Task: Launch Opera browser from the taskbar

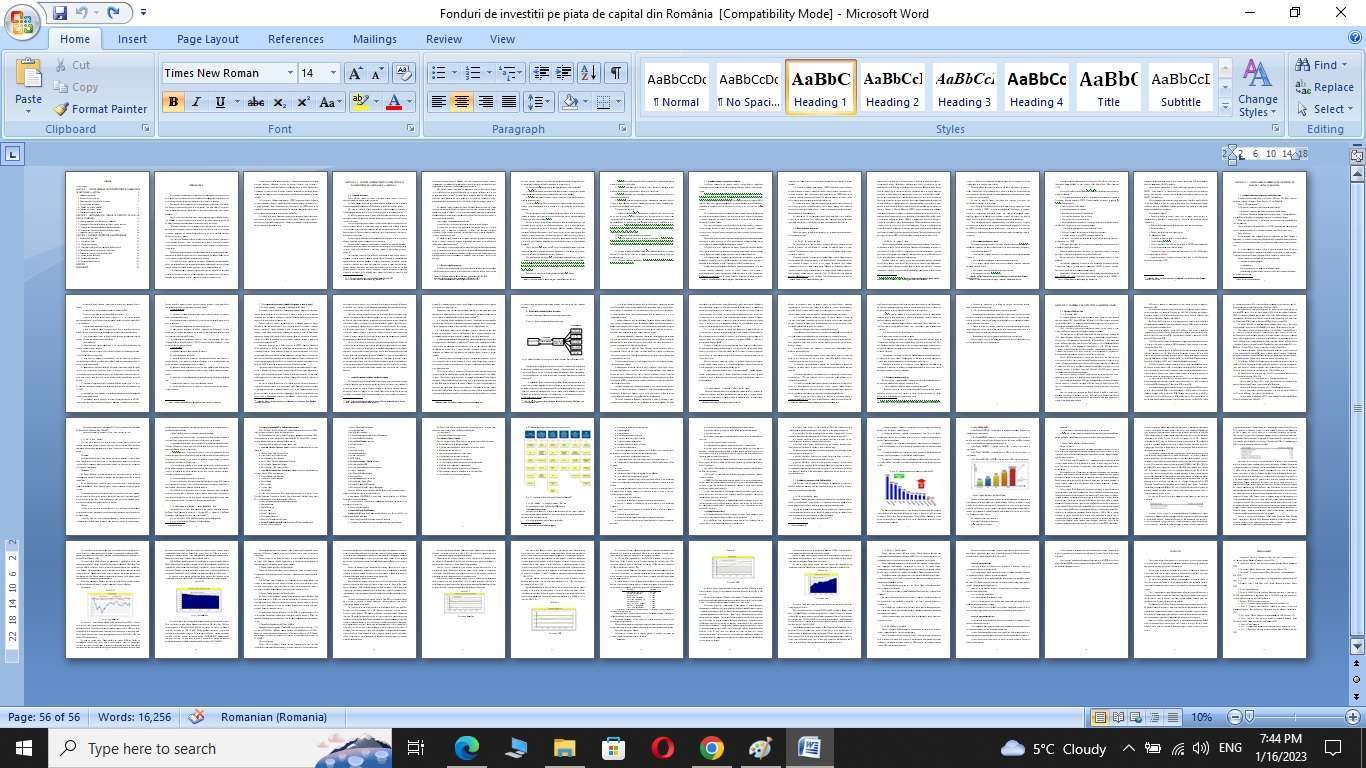Action: coord(662,748)
